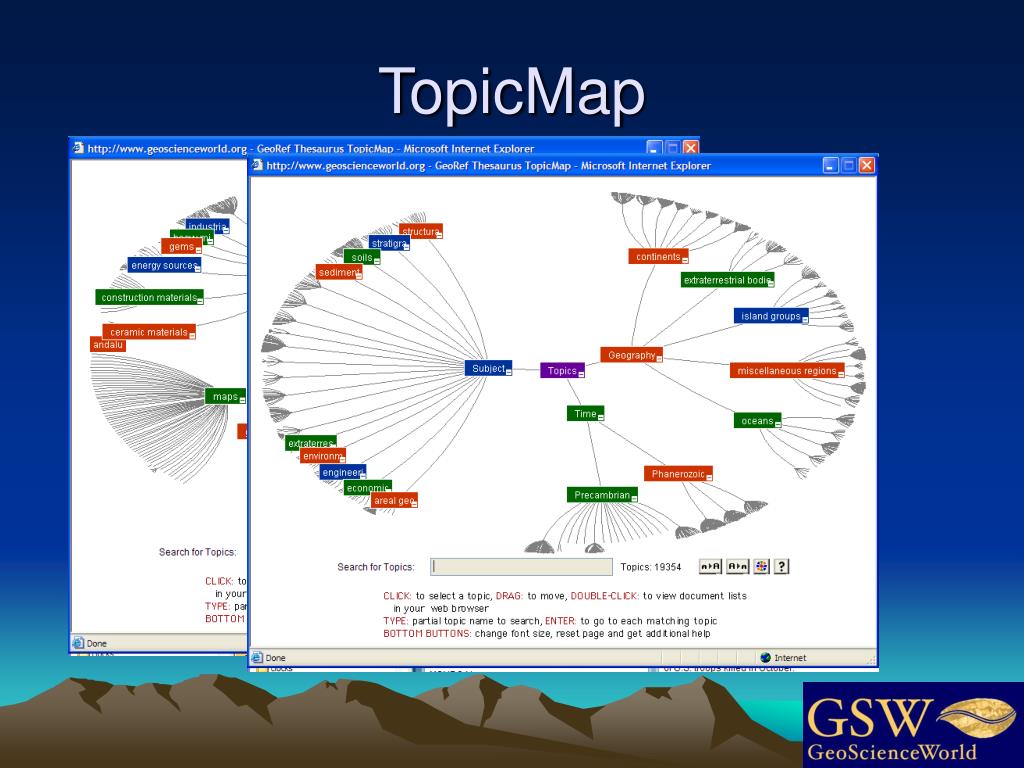Click the IE page icon in front window title bar
The image size is (1024, 768).
point(258,165)
